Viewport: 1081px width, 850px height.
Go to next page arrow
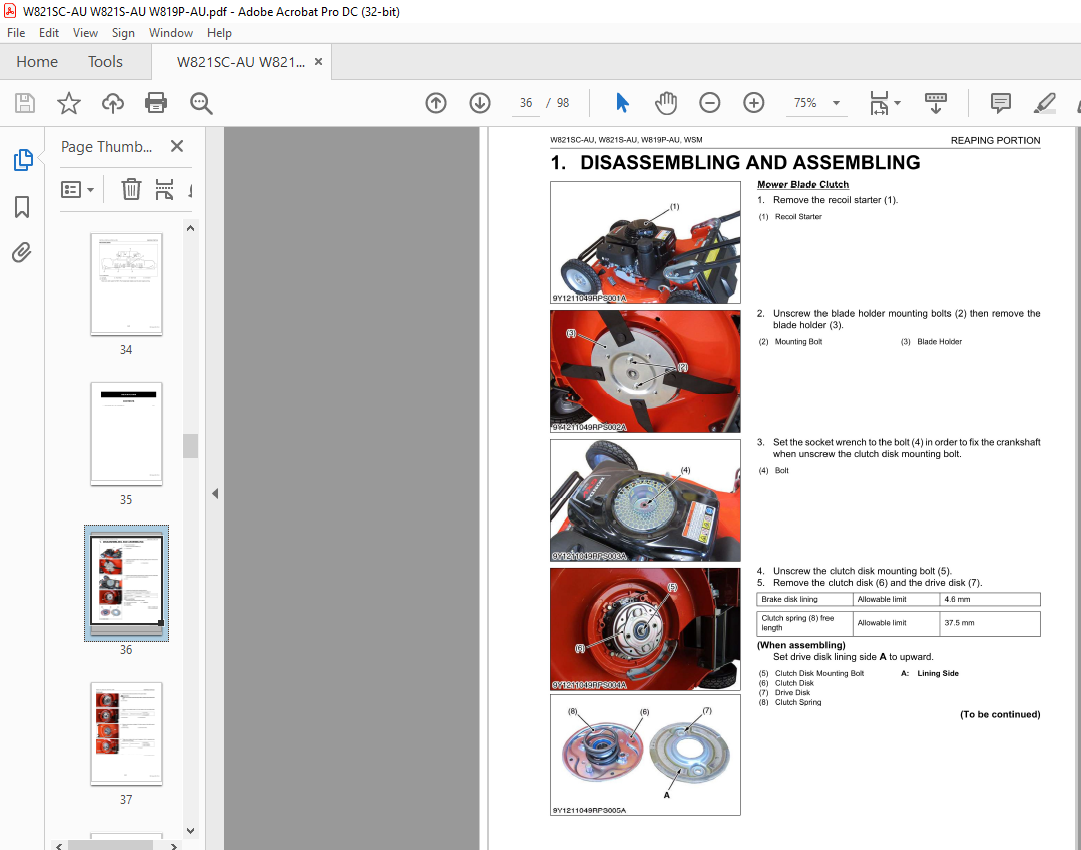point(480,103)
